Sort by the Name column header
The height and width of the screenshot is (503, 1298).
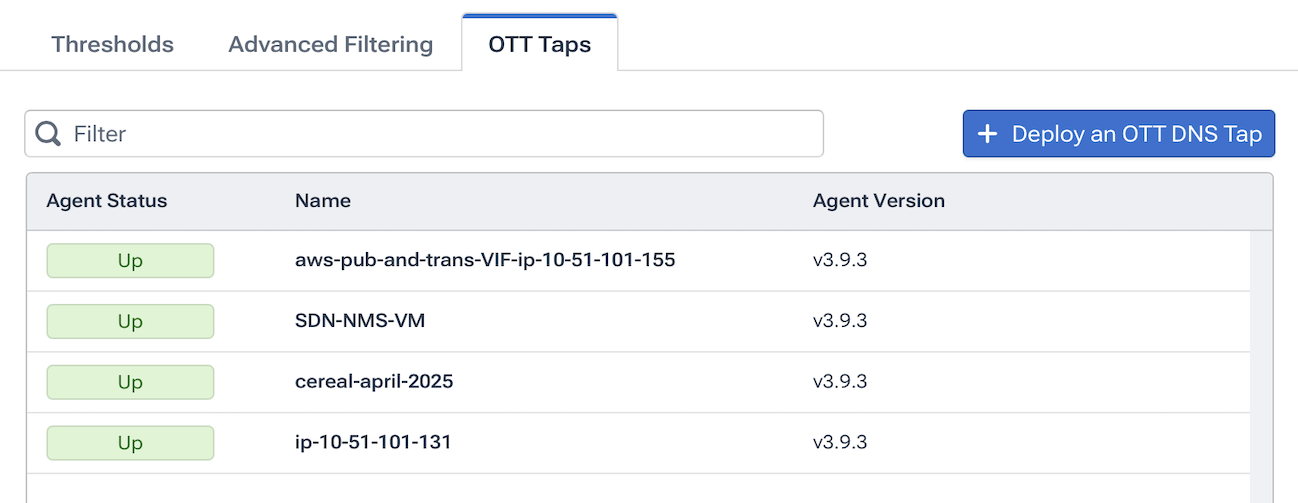[x=323, y=201]
